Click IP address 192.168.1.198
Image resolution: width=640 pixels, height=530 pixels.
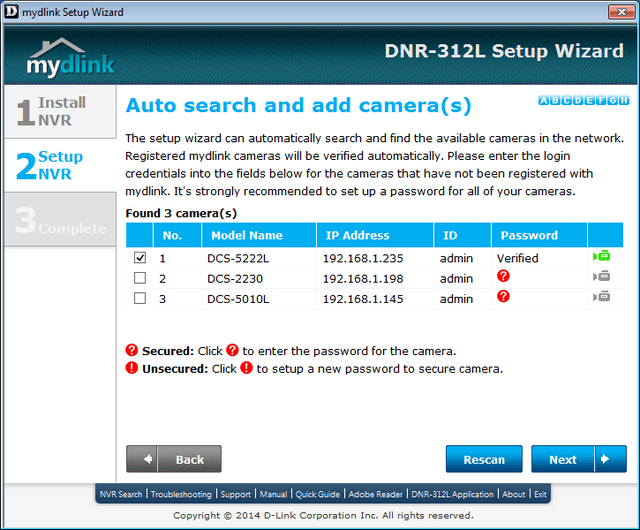[x=363, y=279]
